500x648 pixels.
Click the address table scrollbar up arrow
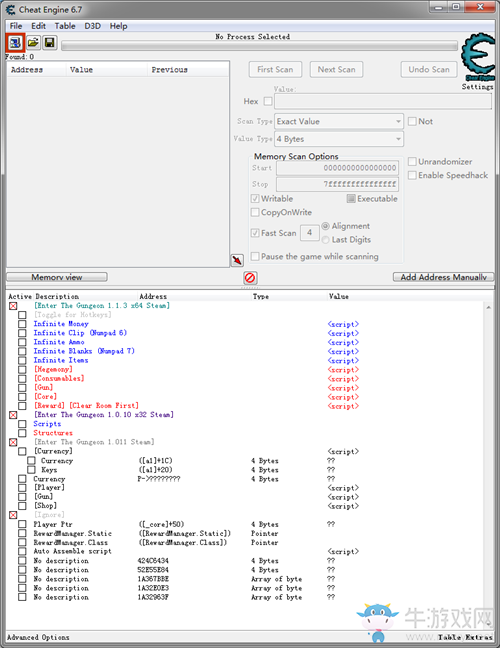[x=488, y=307]
